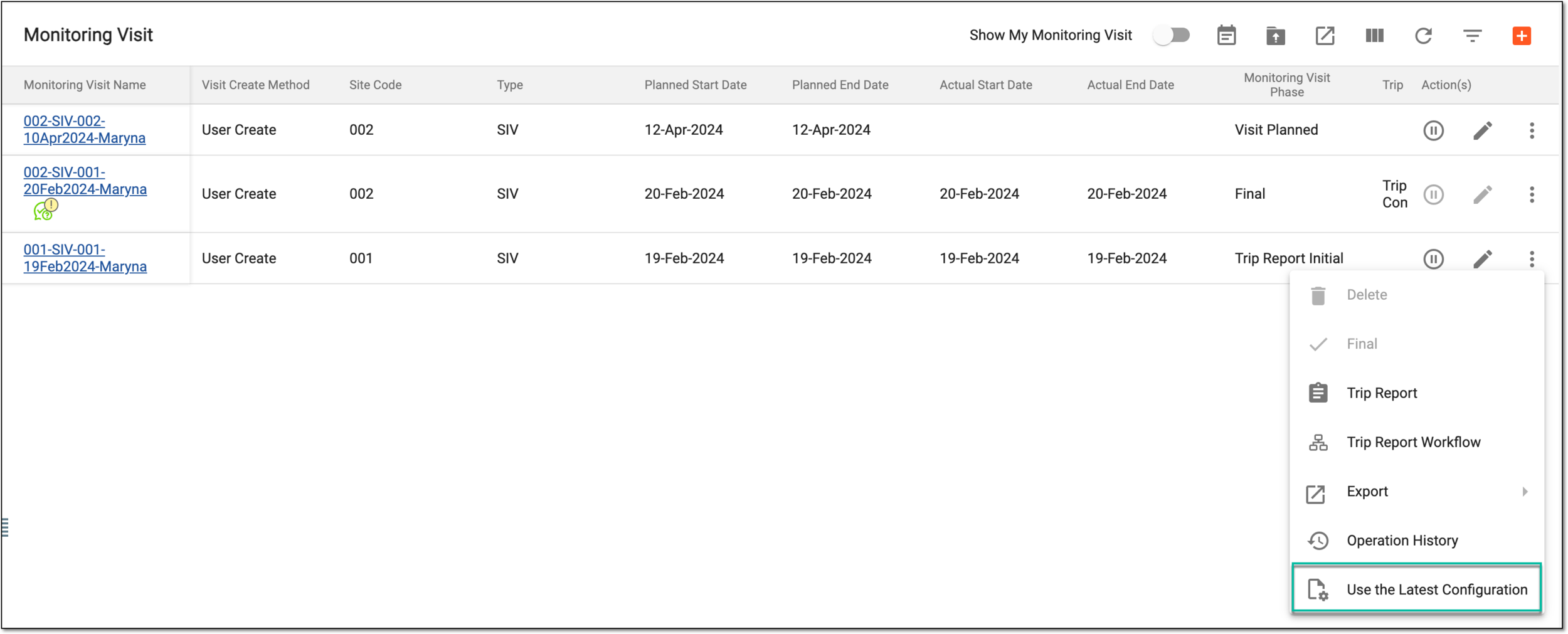Viewport: 1568px width, 634px height.
Task: Click the trash icon next to Delete
Action: 1318,295
